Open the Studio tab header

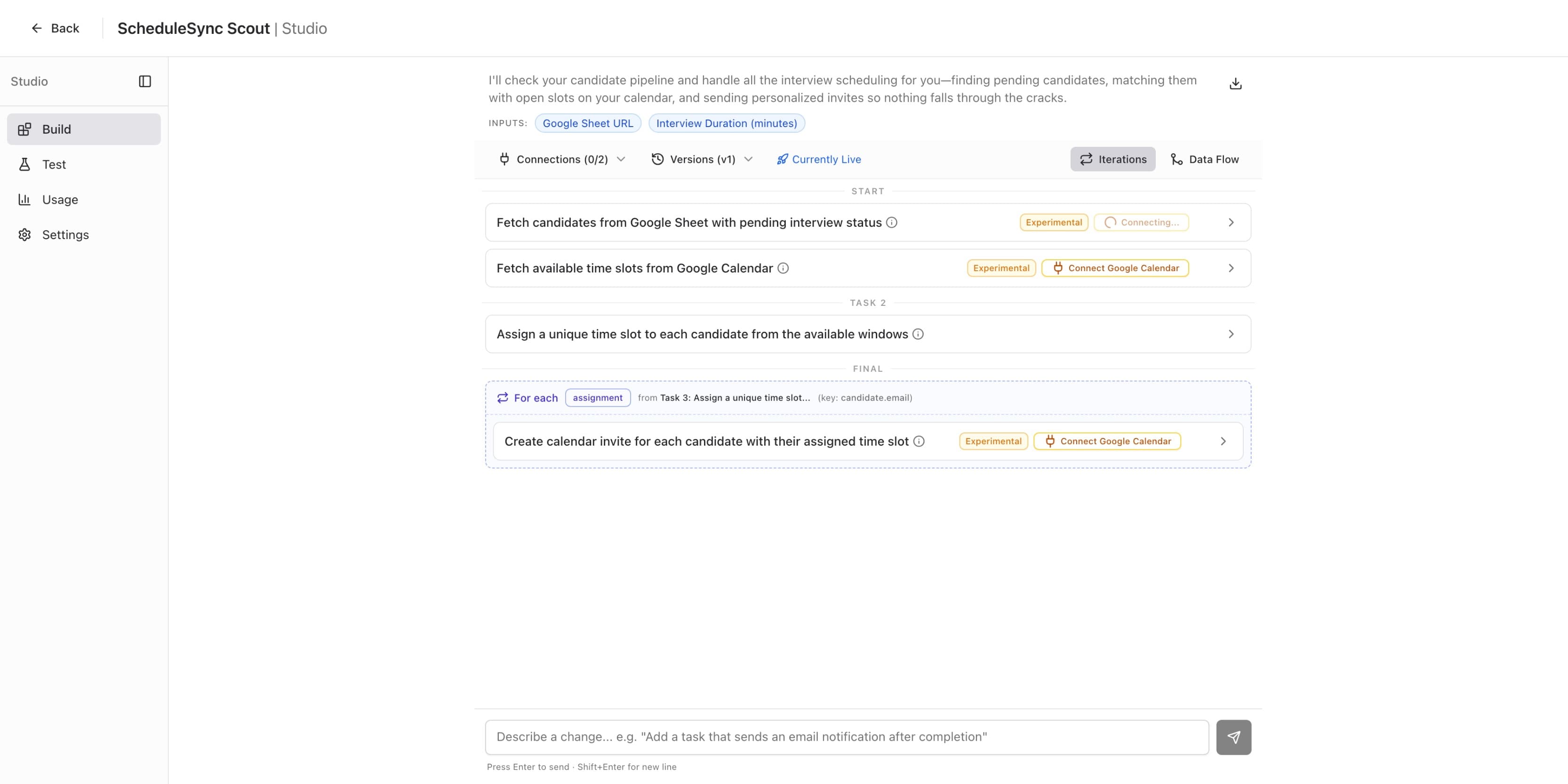pyautogui.click(x=29, y=81)
